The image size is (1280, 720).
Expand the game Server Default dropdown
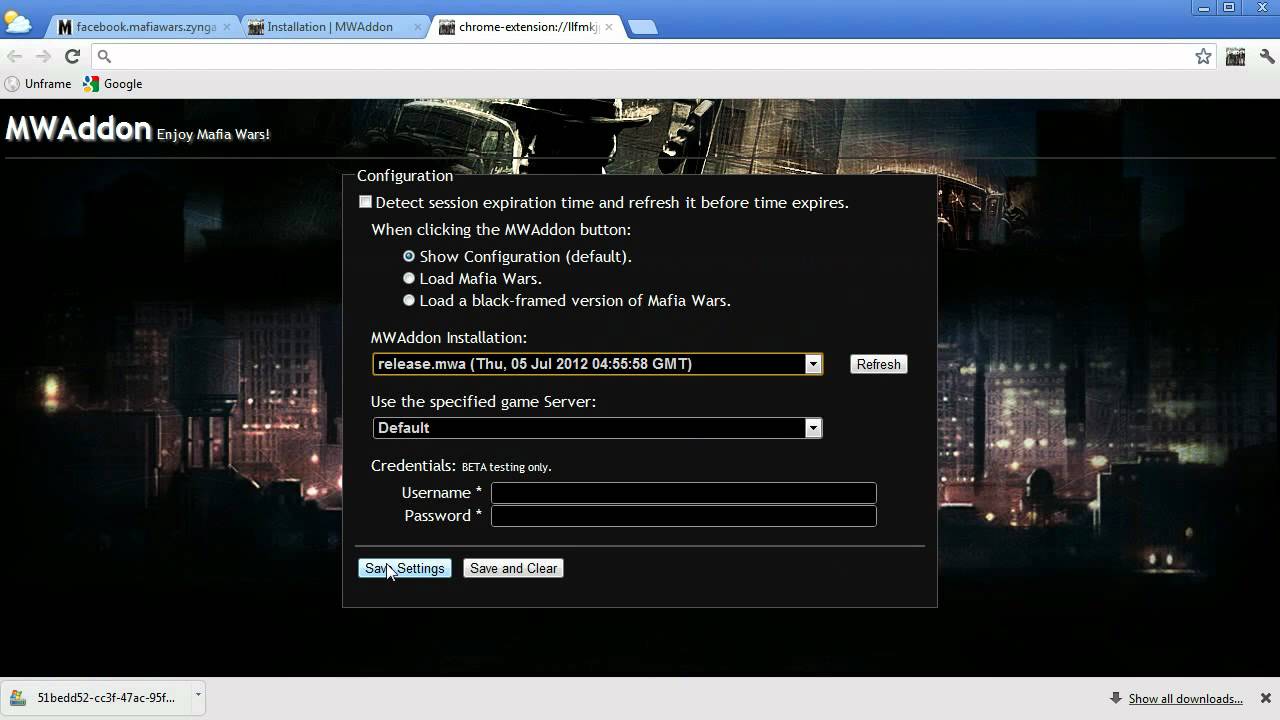pos(598,428)
